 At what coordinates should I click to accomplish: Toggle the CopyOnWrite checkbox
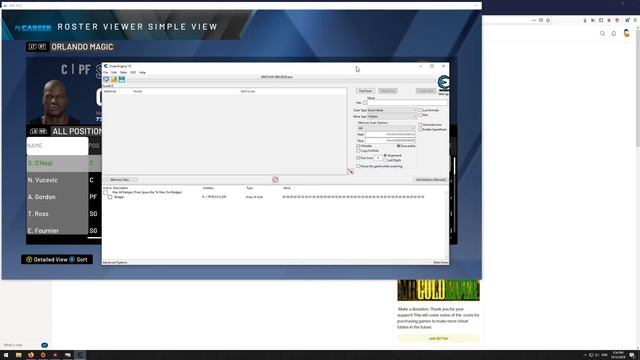pyautogui.click(x=358, y=151)
